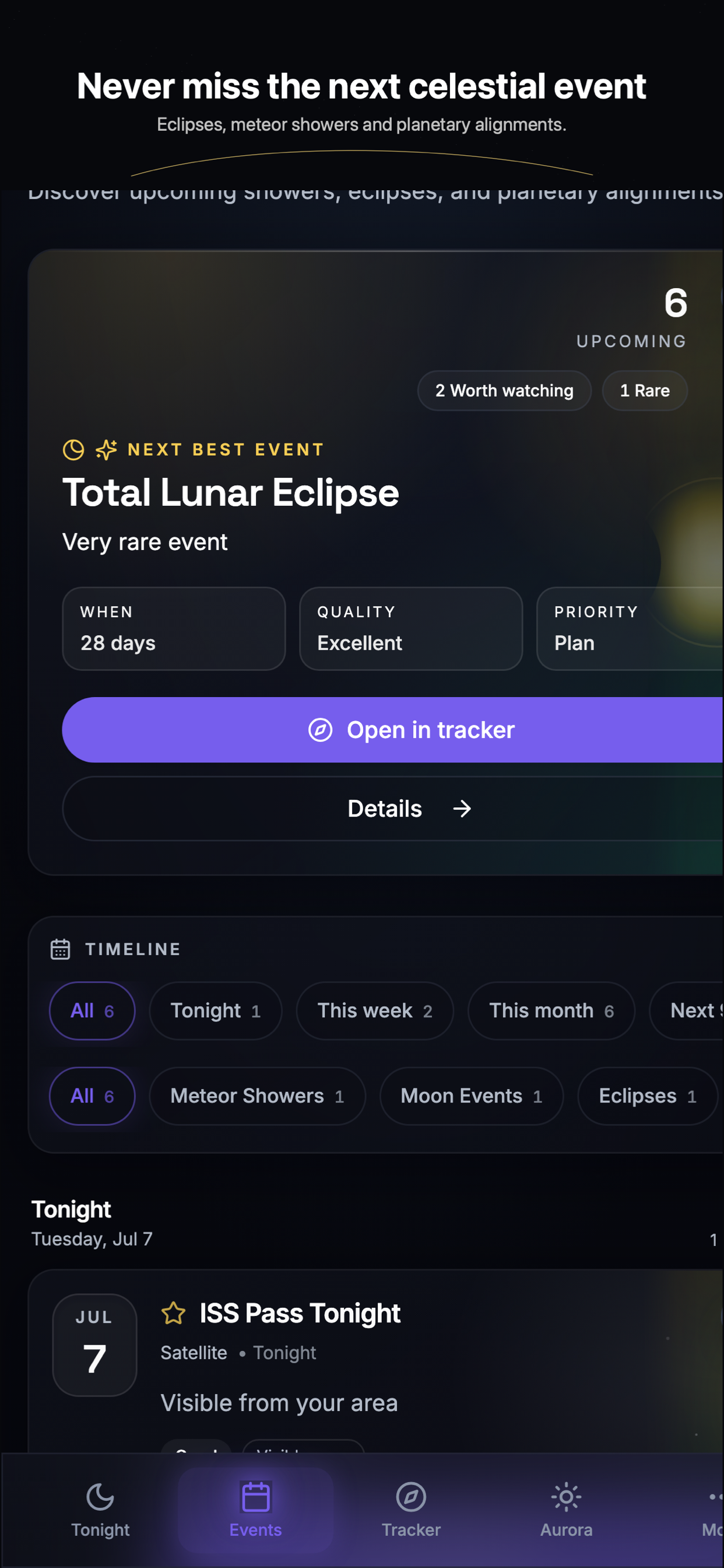This screenshot has width=724, height=1568.
Task: Filter events by Meteor Showers
Action: tap(257, 1095)
